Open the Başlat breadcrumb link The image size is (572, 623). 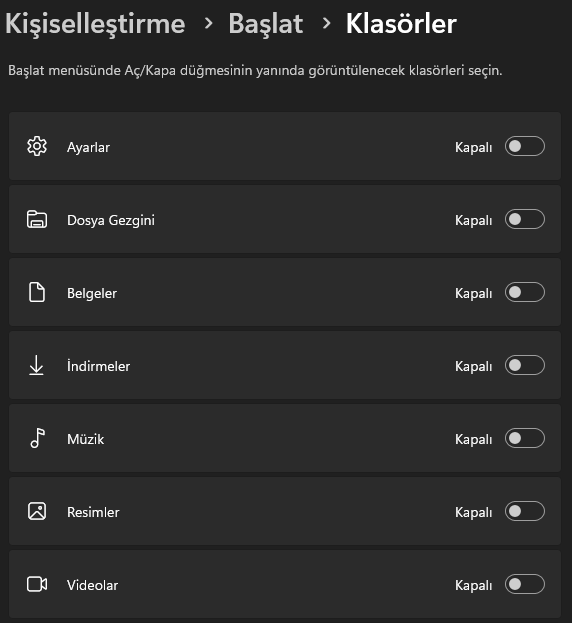pyautogui.click(x=266, y=25)
